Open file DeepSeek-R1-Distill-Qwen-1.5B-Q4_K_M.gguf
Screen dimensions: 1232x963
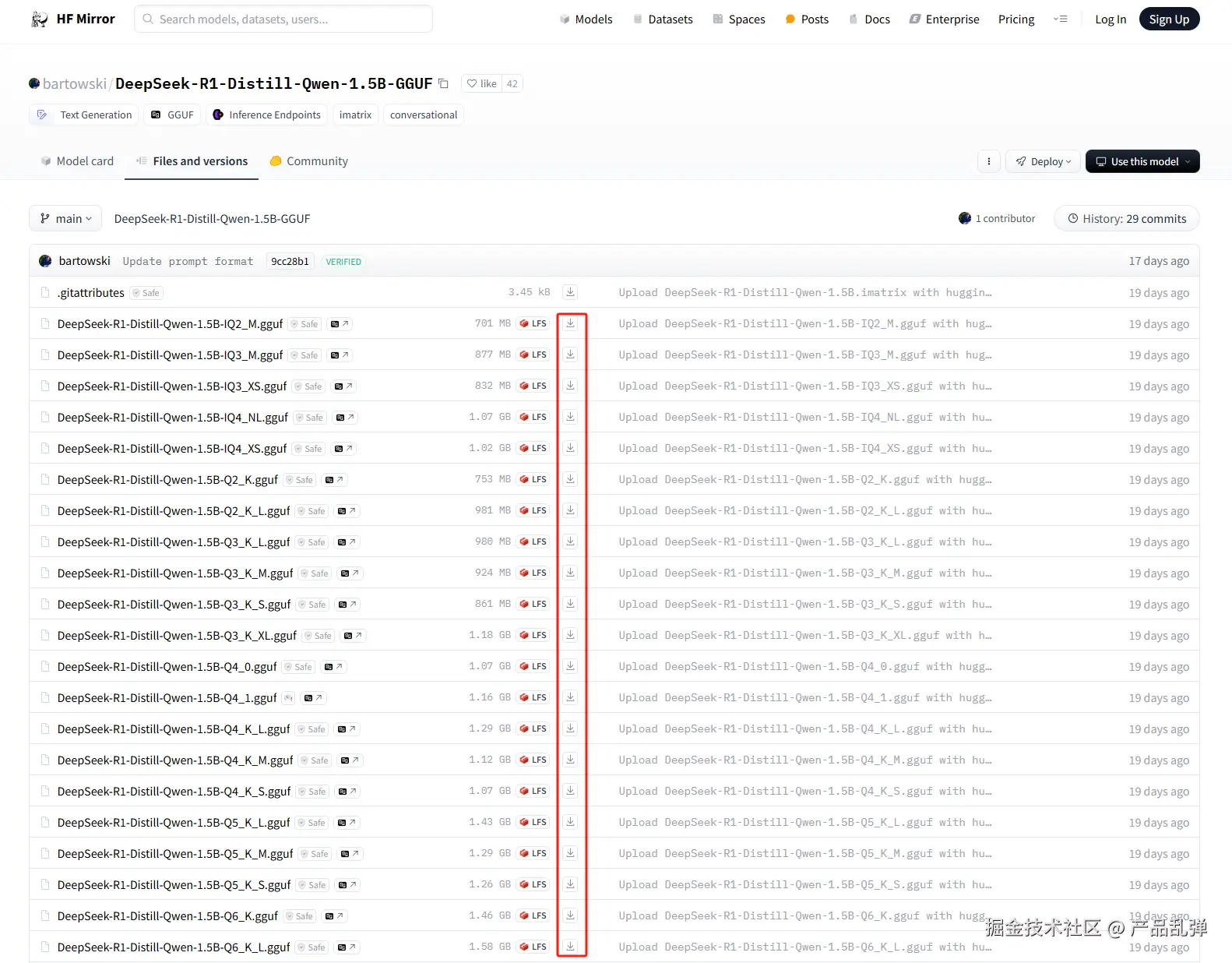coord(175,760)
